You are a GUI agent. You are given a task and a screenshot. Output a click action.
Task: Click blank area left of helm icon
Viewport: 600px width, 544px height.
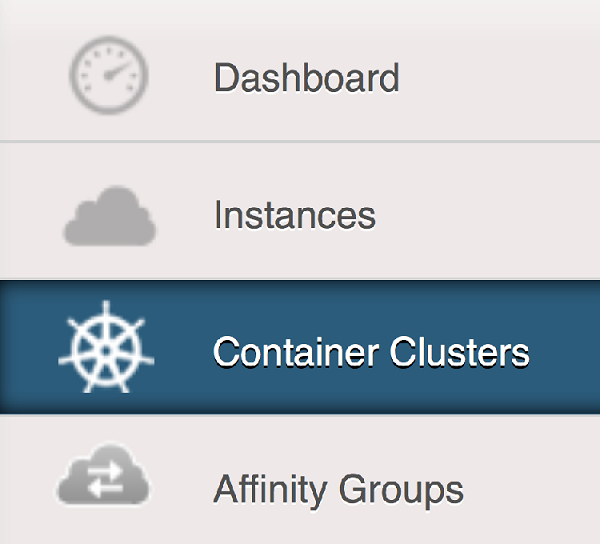[29, 347]
